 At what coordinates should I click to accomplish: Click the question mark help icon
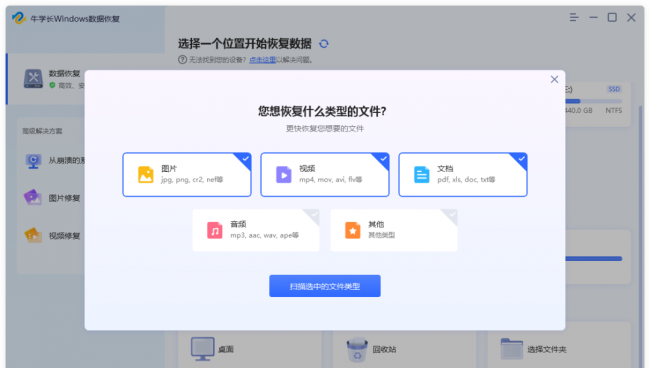[x=182, y=60]
